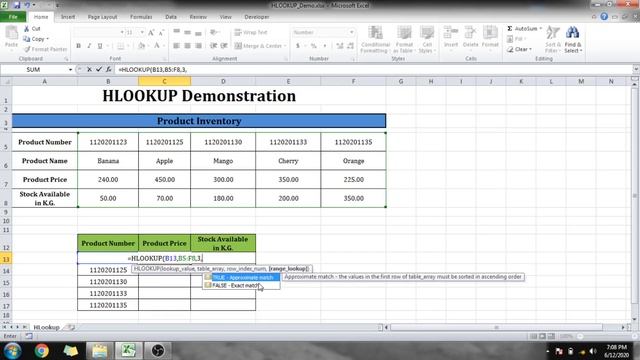Click the Excel Help question mark icon
Screen dimensions: 640x360
pyautogui.click(x=604, y=17)
